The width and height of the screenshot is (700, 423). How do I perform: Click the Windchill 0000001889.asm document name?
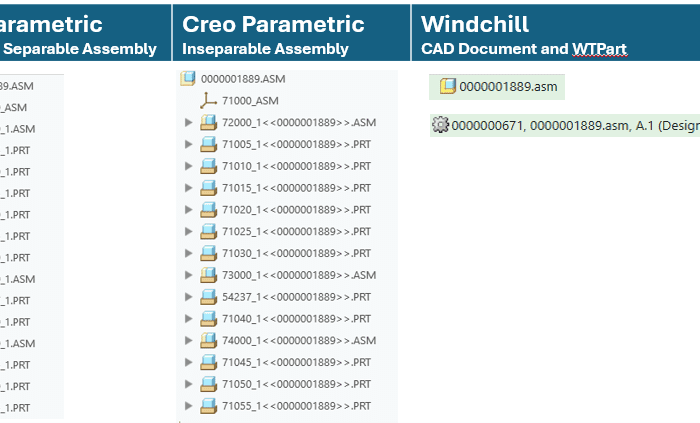[508, 87]
